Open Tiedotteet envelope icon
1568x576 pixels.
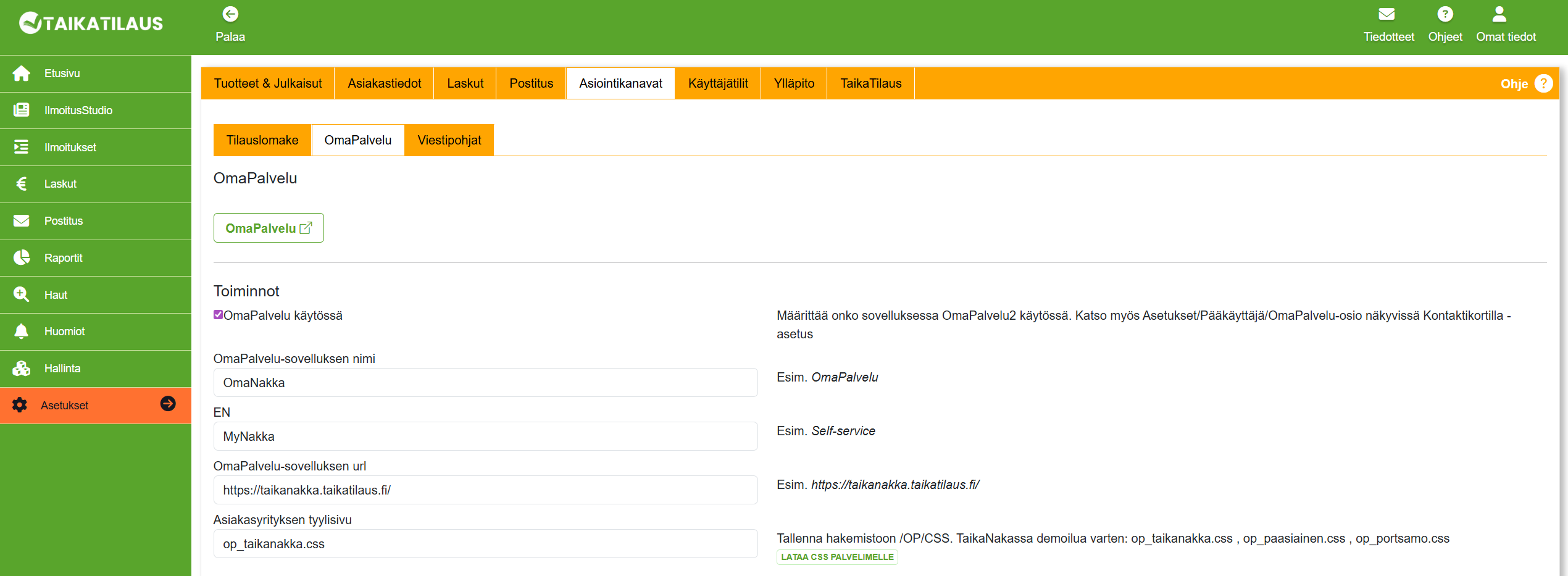(x=1387, y=14)
